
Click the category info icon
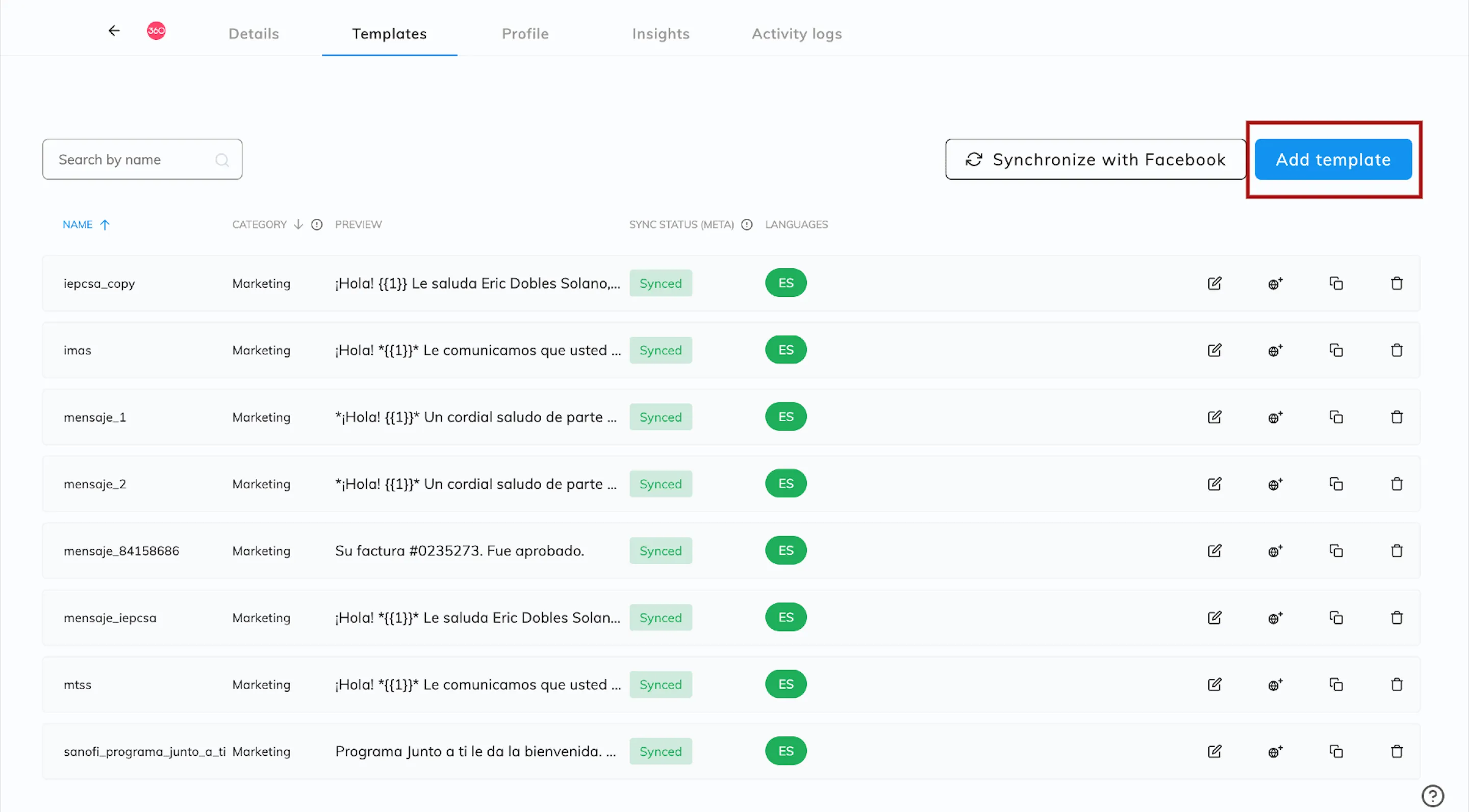point(317,224)
